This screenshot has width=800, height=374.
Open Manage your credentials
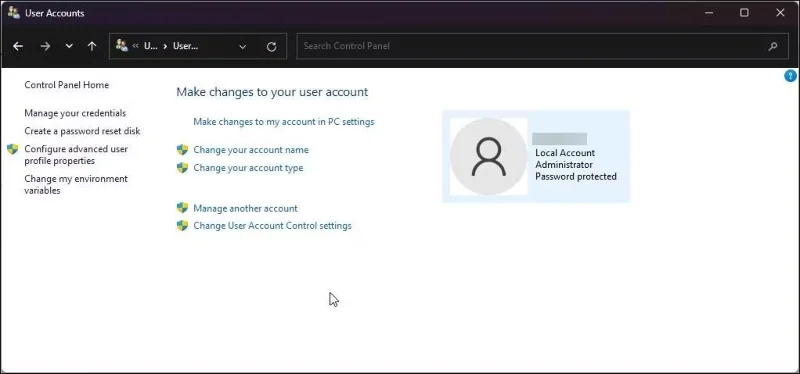[75, 113]
